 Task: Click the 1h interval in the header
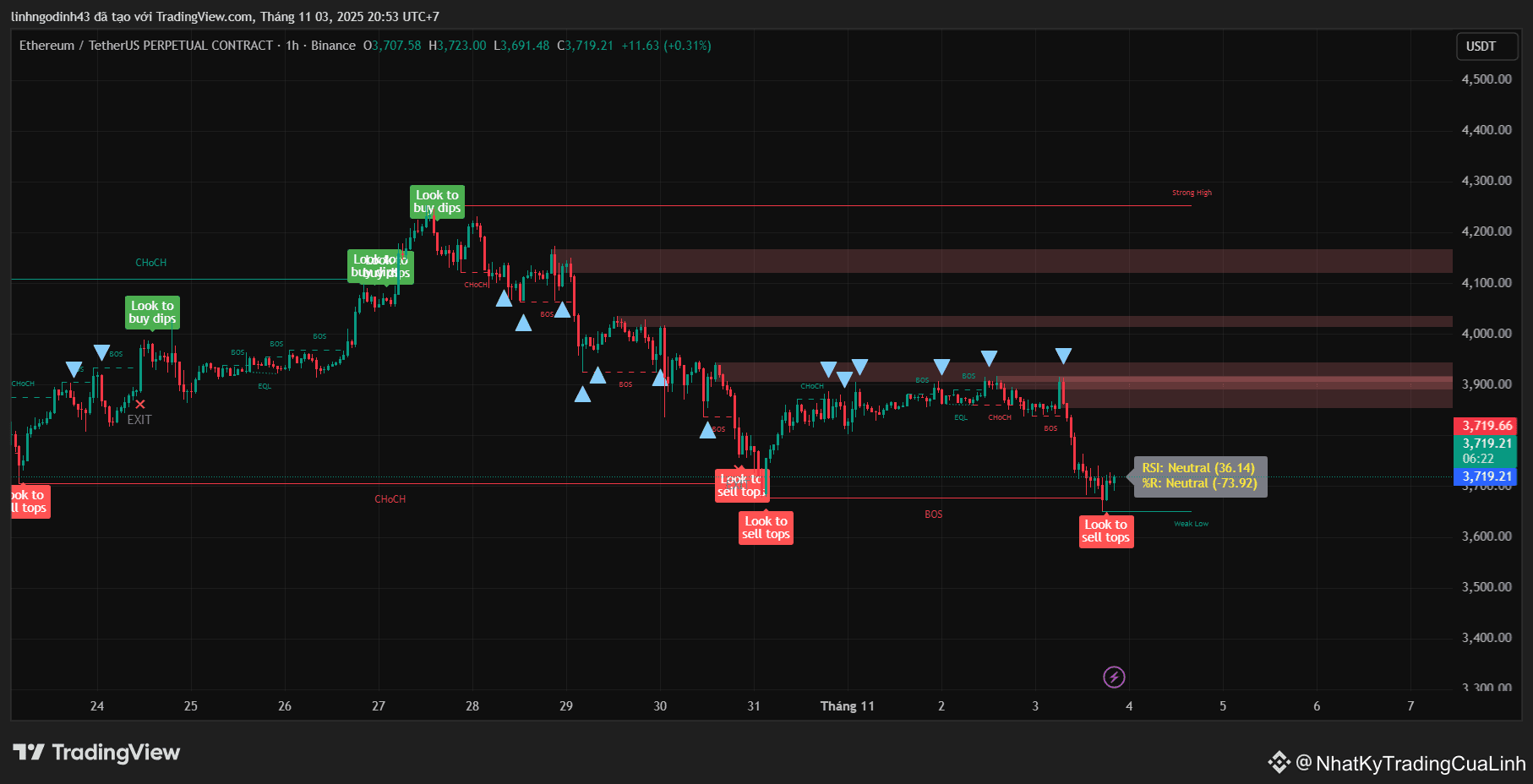tap(292, 46)
